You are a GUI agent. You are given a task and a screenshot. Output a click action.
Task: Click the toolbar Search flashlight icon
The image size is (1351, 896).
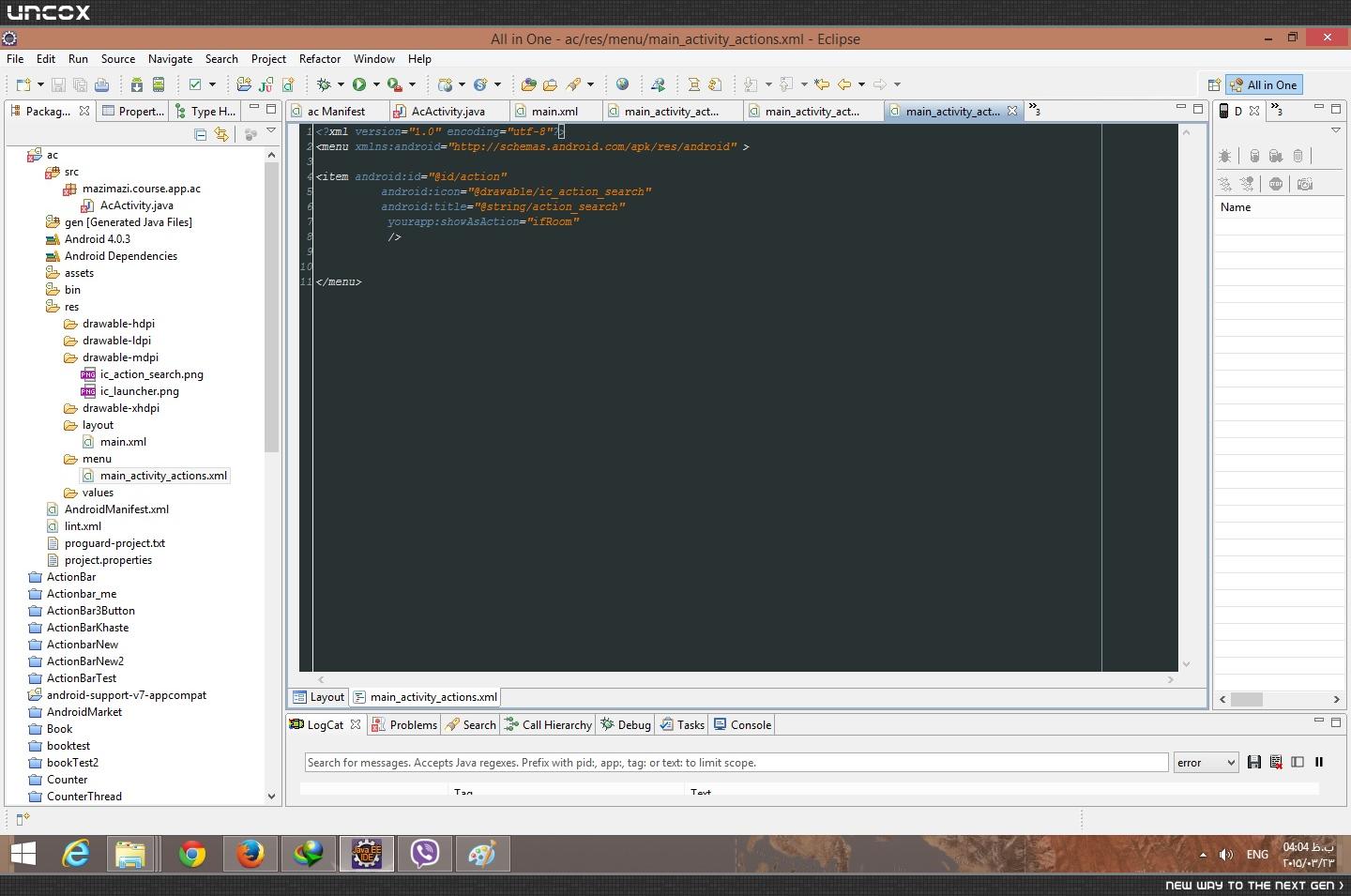click(572, 84)
